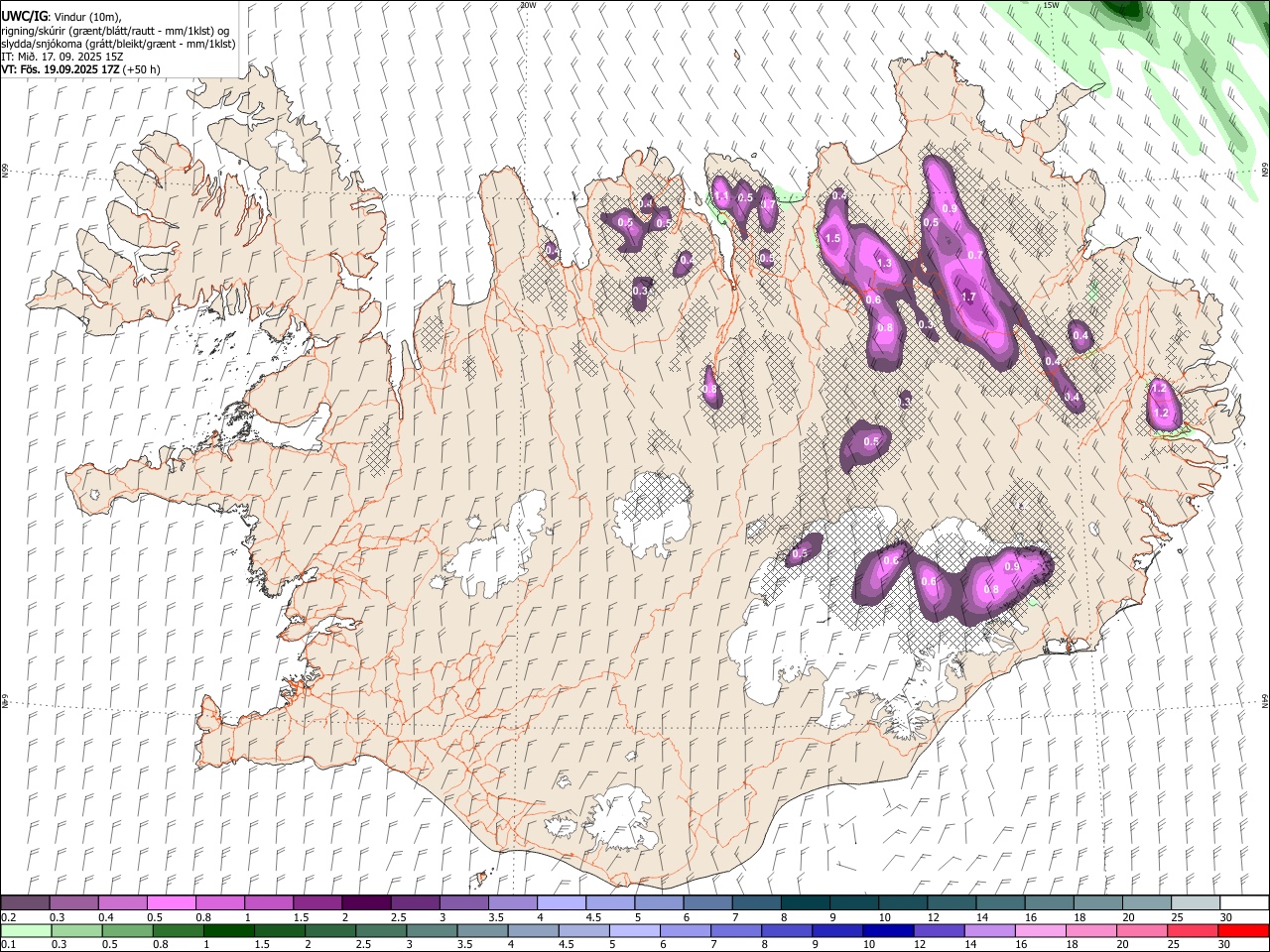Click the 'rigning/skúrir (grænt/blátt/rautt' header line
The image size is (1270, 952).
[x=115, y=31]
